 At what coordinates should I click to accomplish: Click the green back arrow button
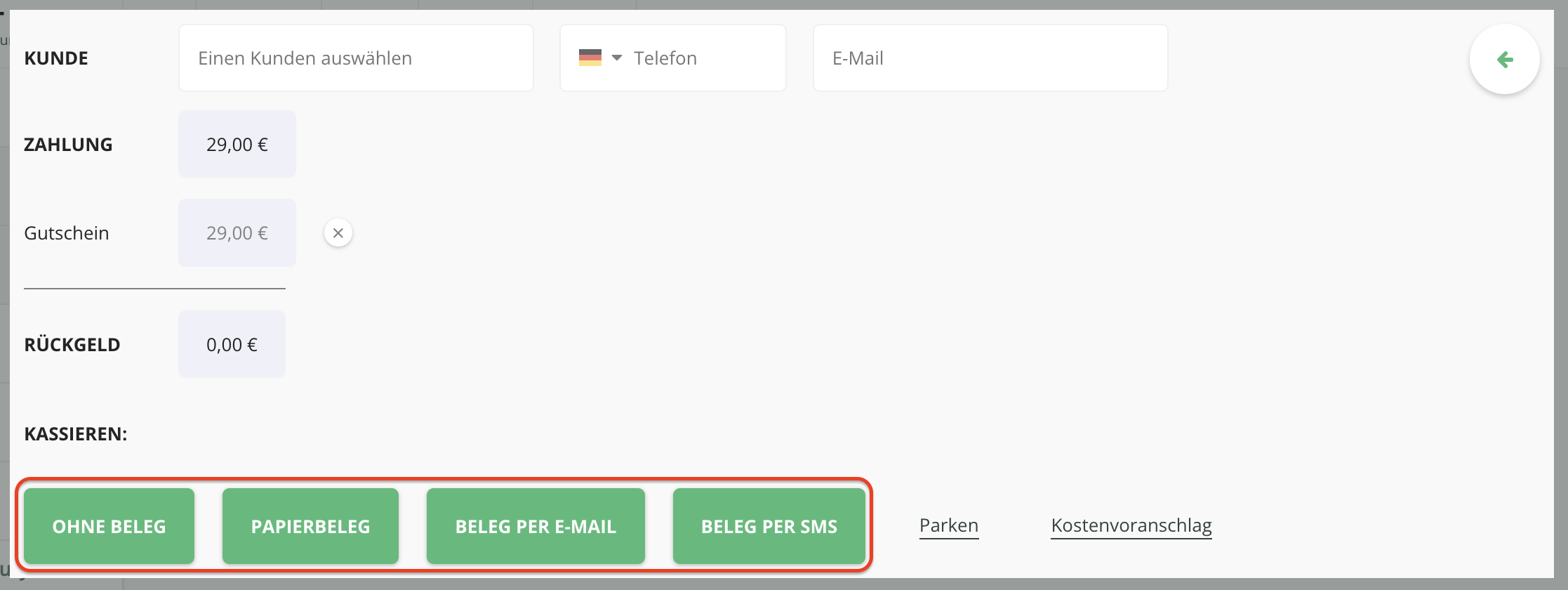tap(1504, 60)
